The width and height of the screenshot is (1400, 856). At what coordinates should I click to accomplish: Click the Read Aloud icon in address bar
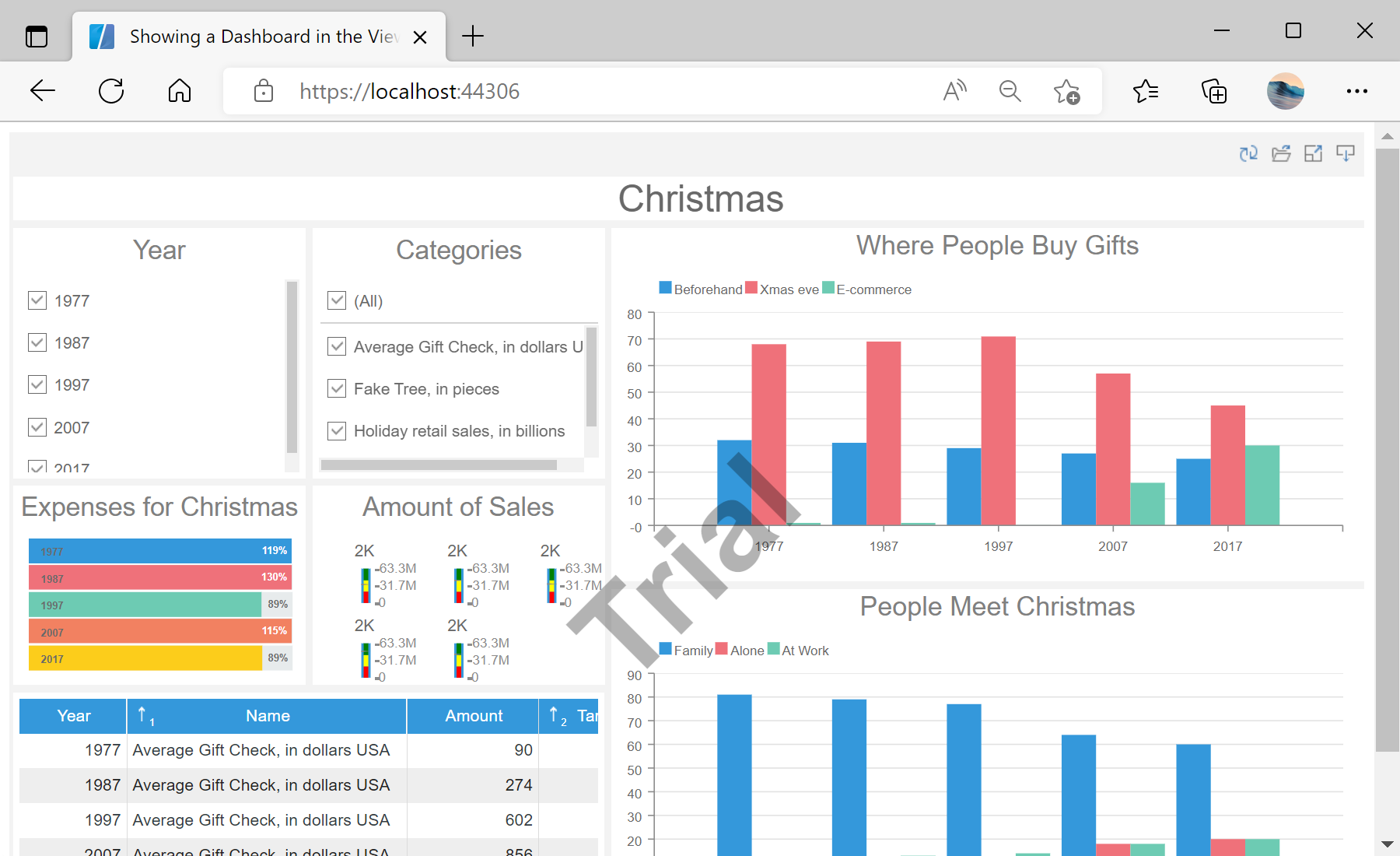point(954,91)
